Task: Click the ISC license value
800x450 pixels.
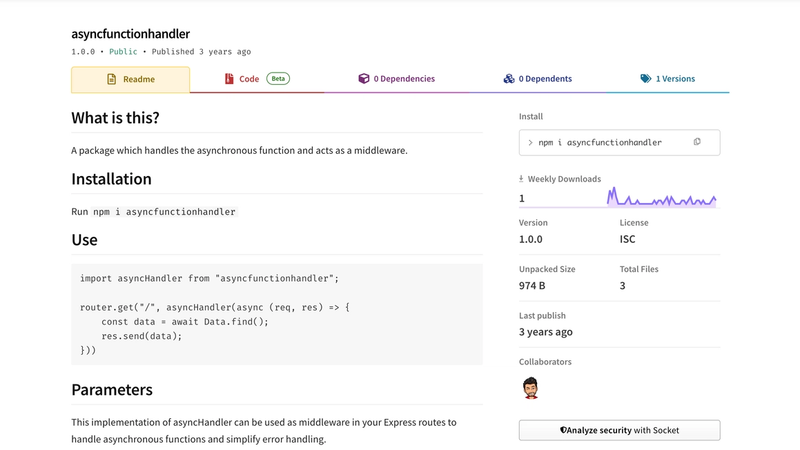Action: click(627, 239)
